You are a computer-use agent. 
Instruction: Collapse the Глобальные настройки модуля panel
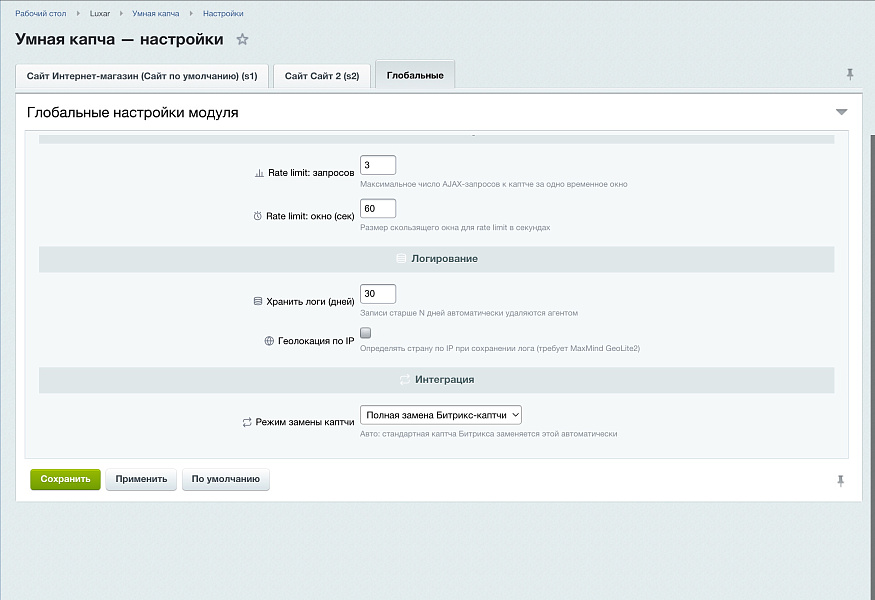841,112
